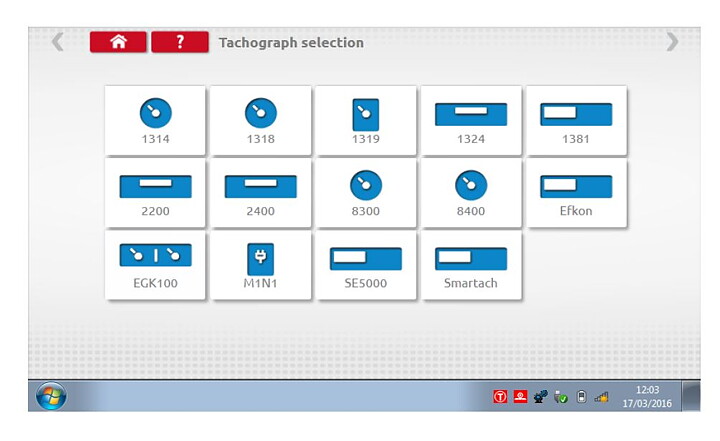Screen dimensions: 720x441
Task: Select the SE5000 tachograph
Action: coord(366,265)
